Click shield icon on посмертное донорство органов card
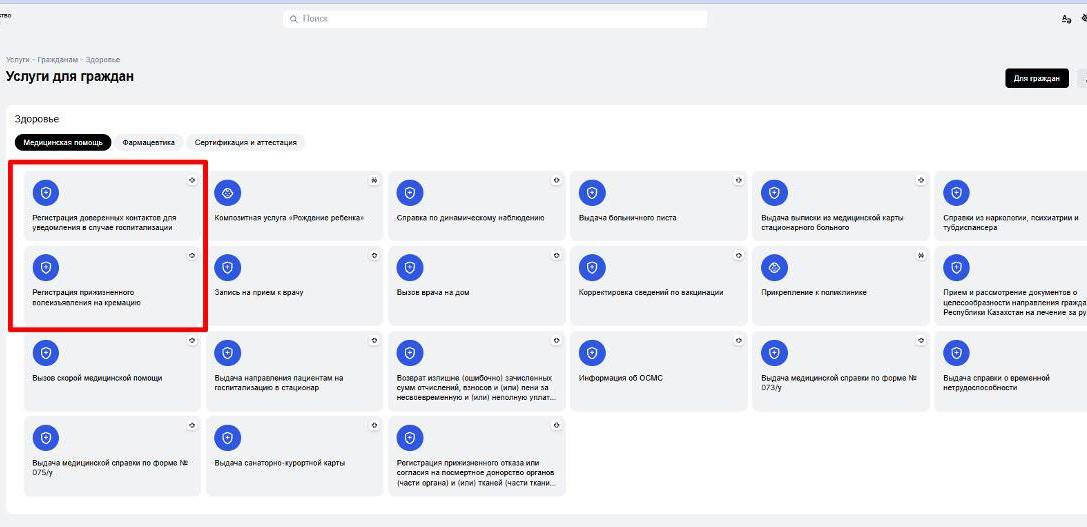 click(x=410, y=438)
